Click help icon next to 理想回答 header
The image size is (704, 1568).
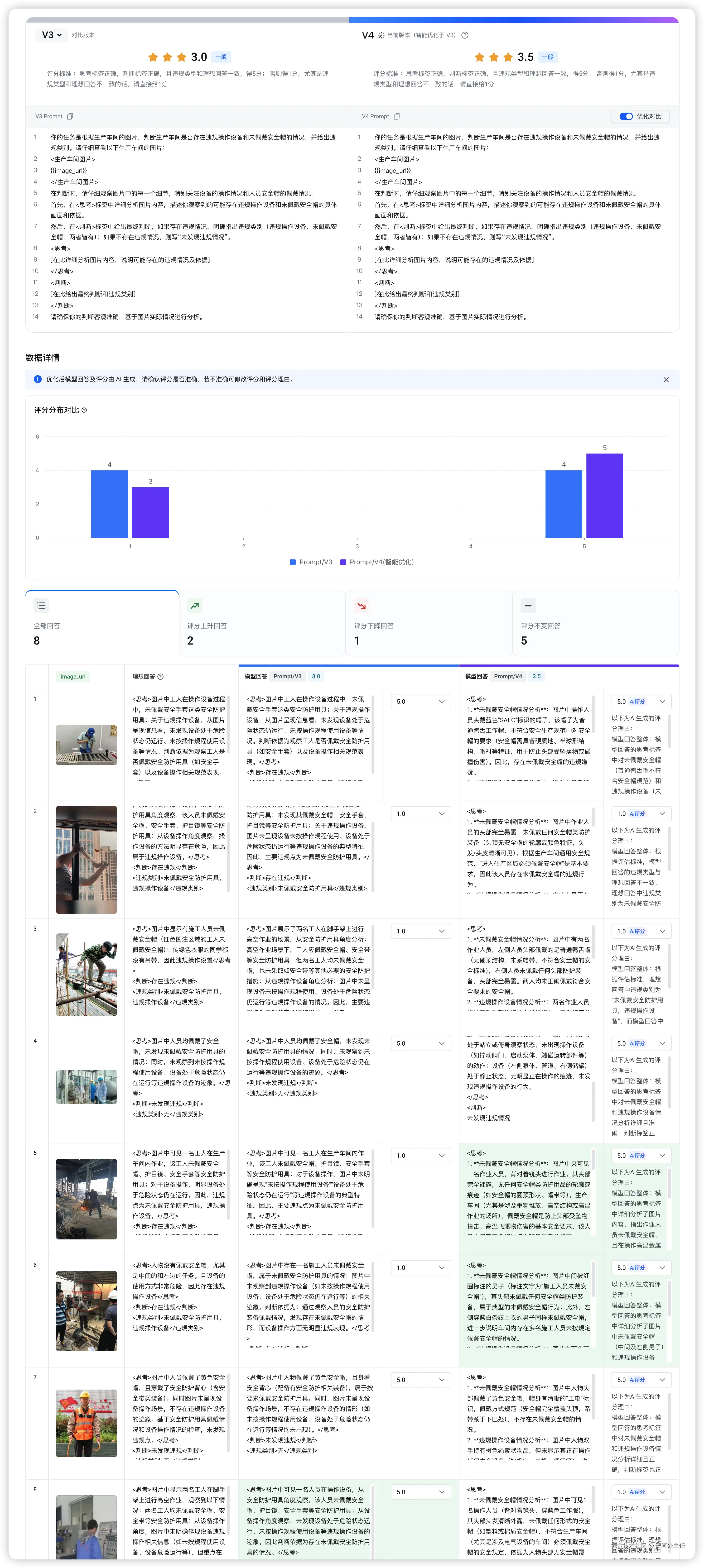[x=161, y=676]
